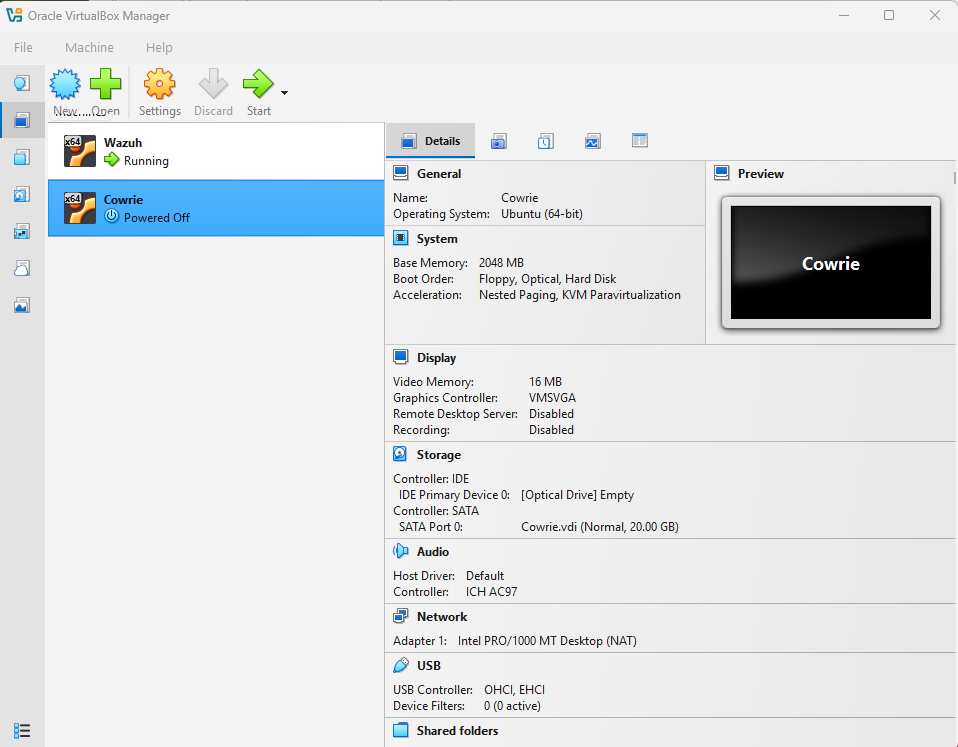Screen dimensions: 958x747
Task: Open the Machine menu
Action: coord(89,47)
